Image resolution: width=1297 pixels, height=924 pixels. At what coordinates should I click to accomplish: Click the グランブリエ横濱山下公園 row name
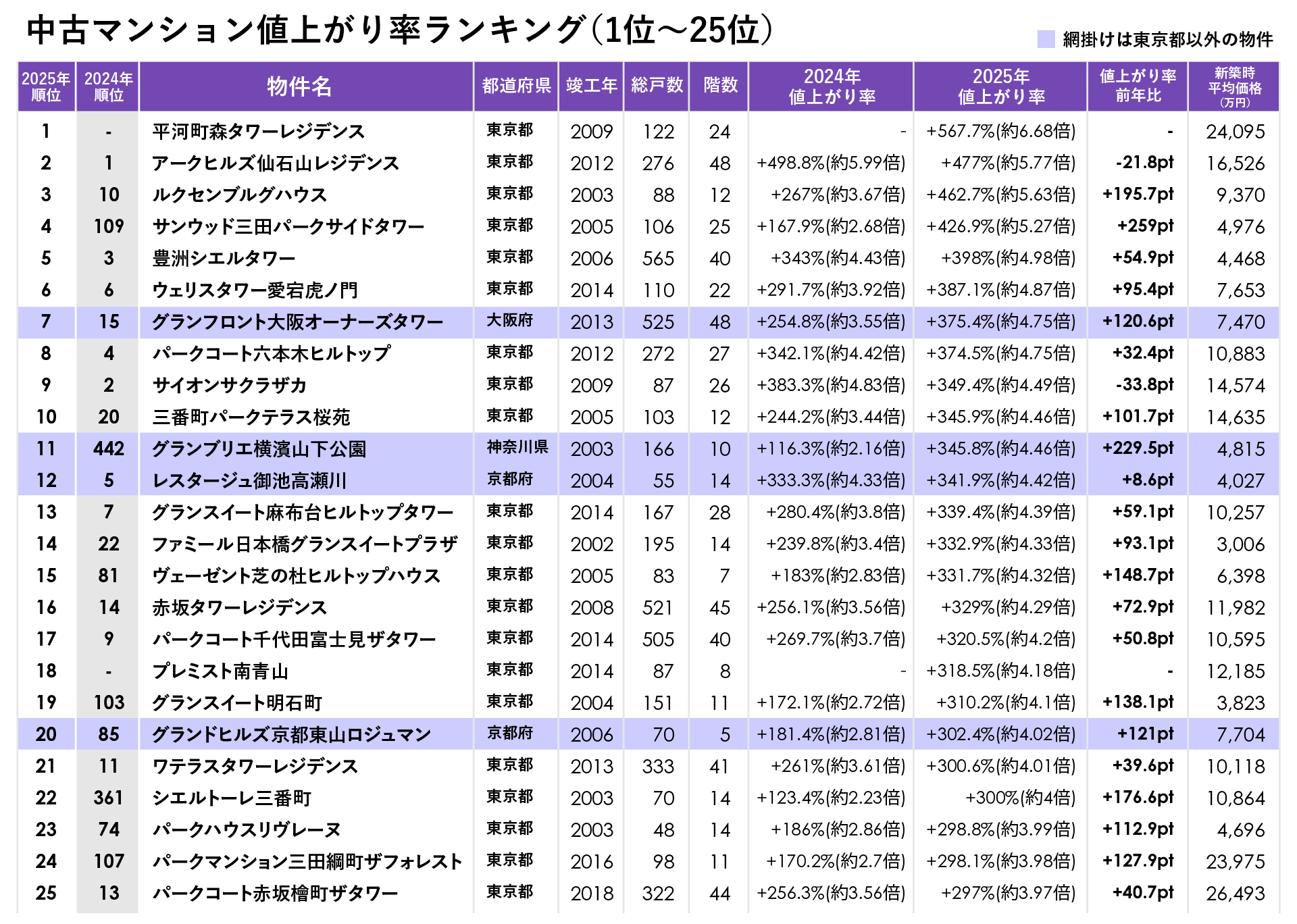(259, 449)
